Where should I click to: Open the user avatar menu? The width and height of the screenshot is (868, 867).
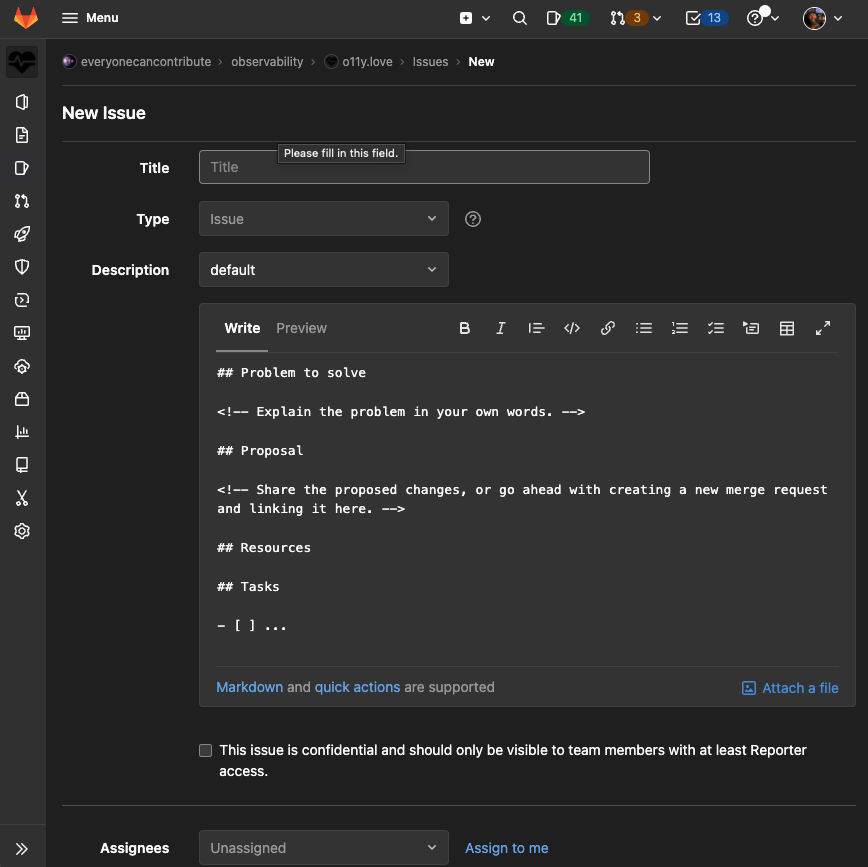pos(822,18)
